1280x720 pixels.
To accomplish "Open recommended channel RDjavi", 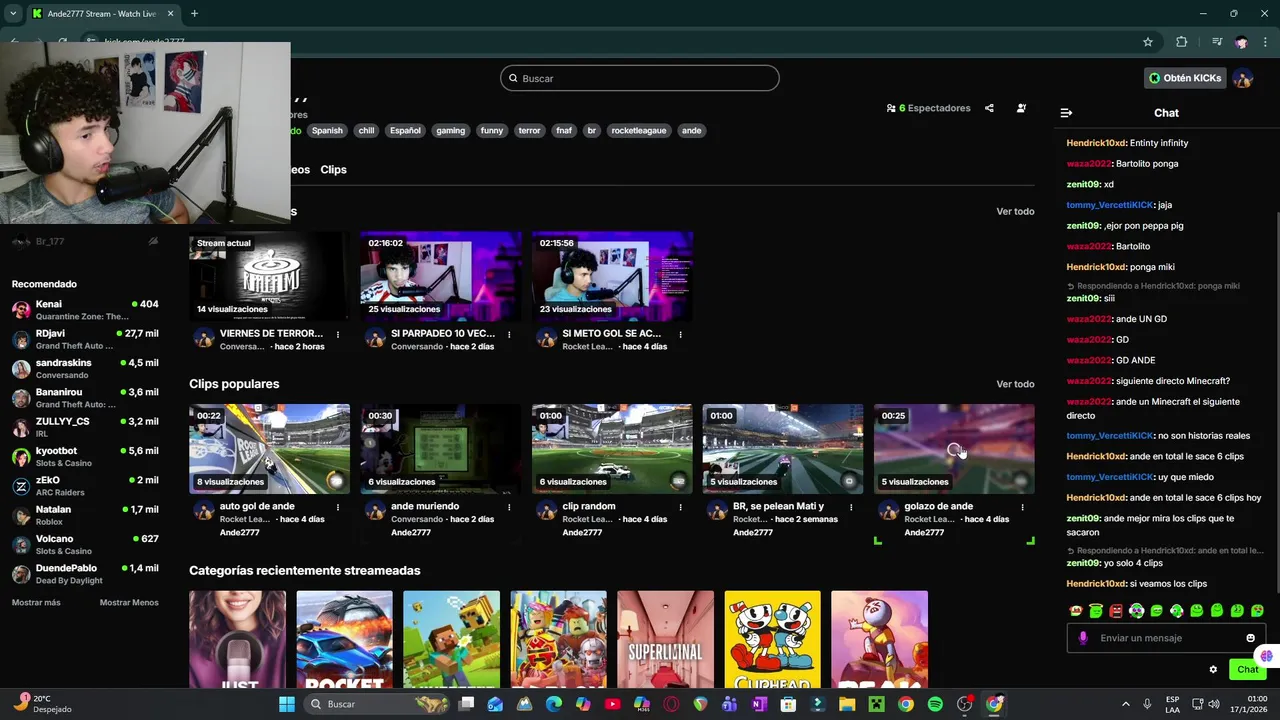I will pos(85,339).
